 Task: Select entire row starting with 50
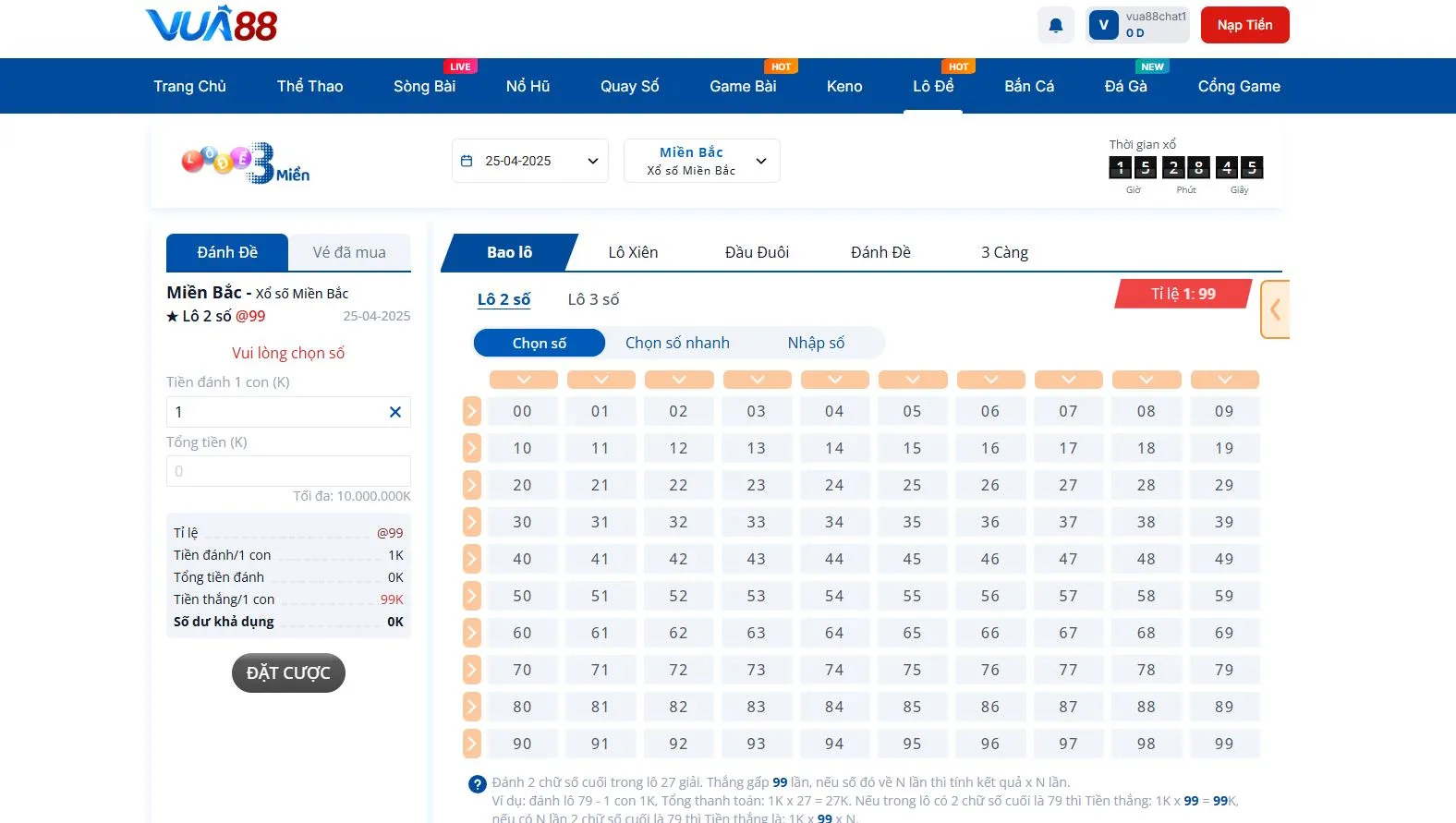471,596
